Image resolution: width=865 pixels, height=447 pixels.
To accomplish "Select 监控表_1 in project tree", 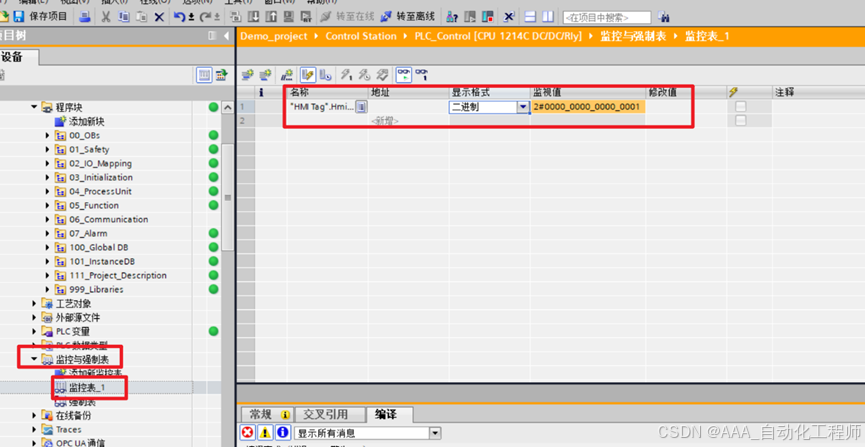I will click(87, 387).
